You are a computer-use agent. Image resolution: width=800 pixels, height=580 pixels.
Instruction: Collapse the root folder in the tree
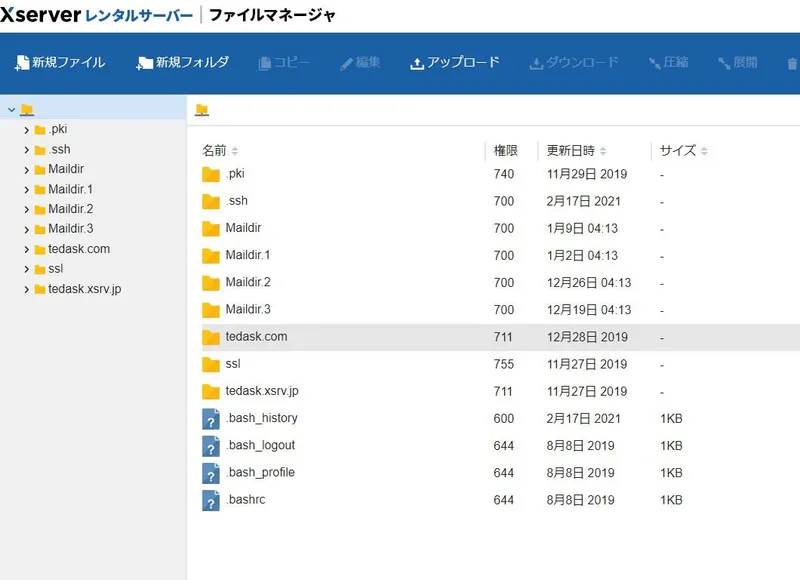click(11, 110)
